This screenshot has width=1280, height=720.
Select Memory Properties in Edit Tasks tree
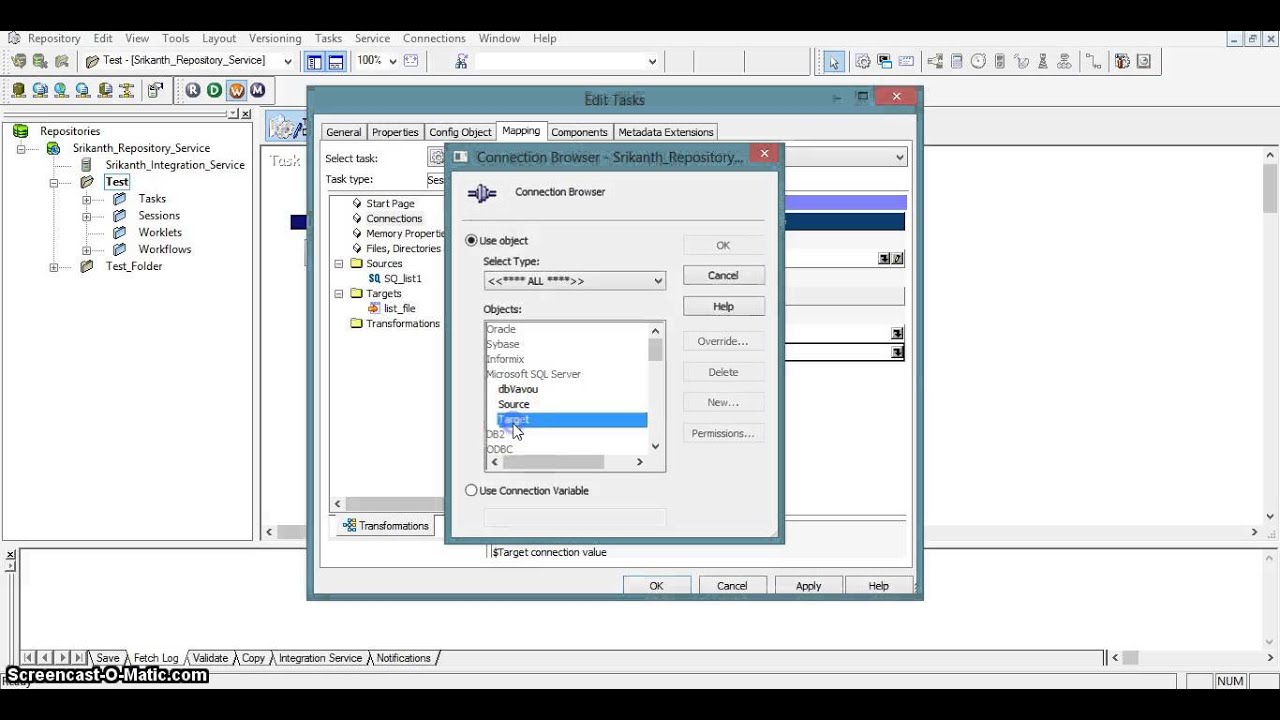tap(404, 234)
